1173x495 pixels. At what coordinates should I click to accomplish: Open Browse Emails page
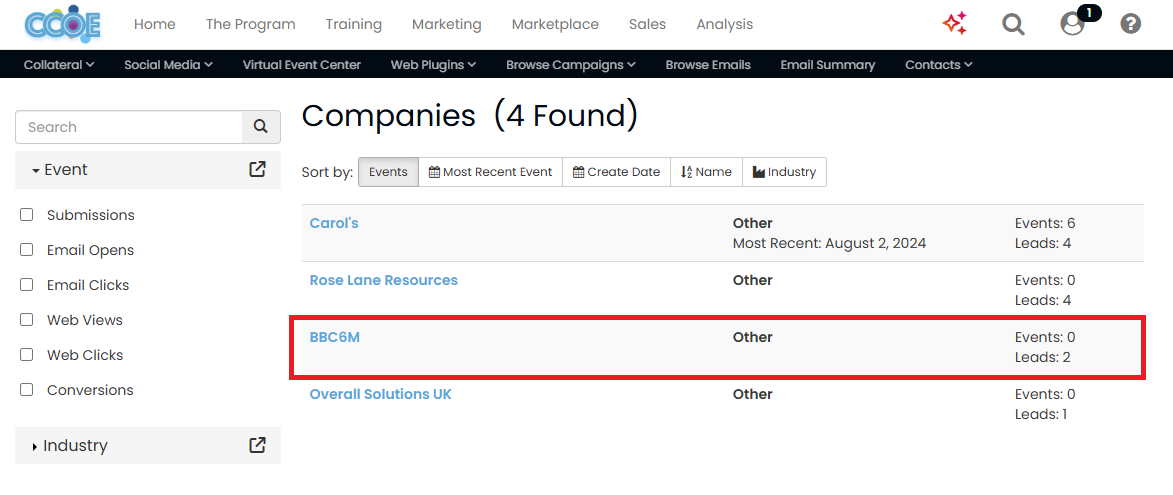pos(708,65)
